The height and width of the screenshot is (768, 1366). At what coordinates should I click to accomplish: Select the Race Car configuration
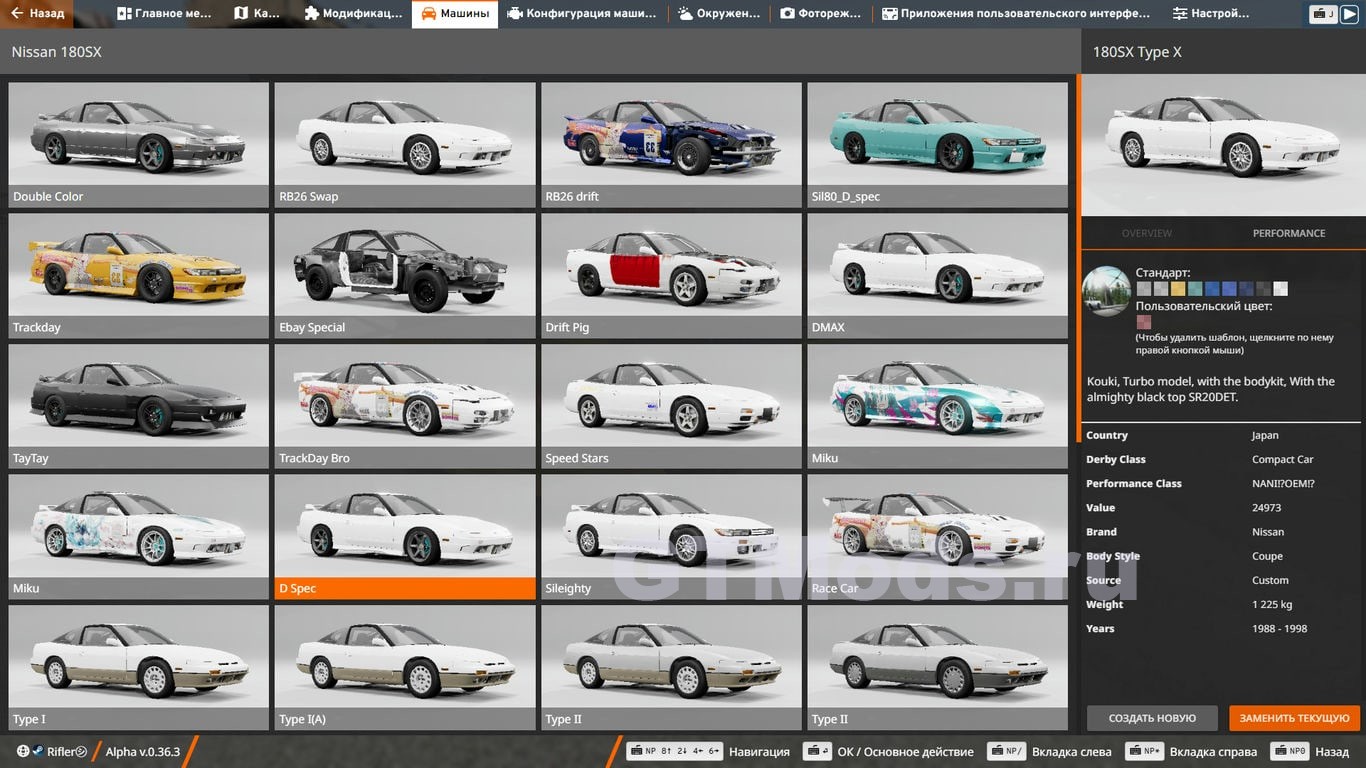(x=937, y=536)
